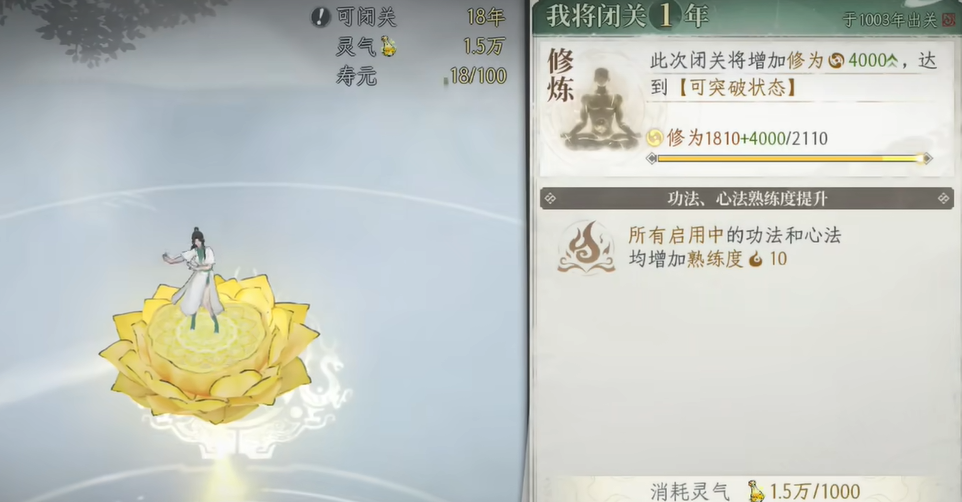This screenshot has width=962, height=502.
Task: Click the cultivation progress bar
Action: pos(790,158)
